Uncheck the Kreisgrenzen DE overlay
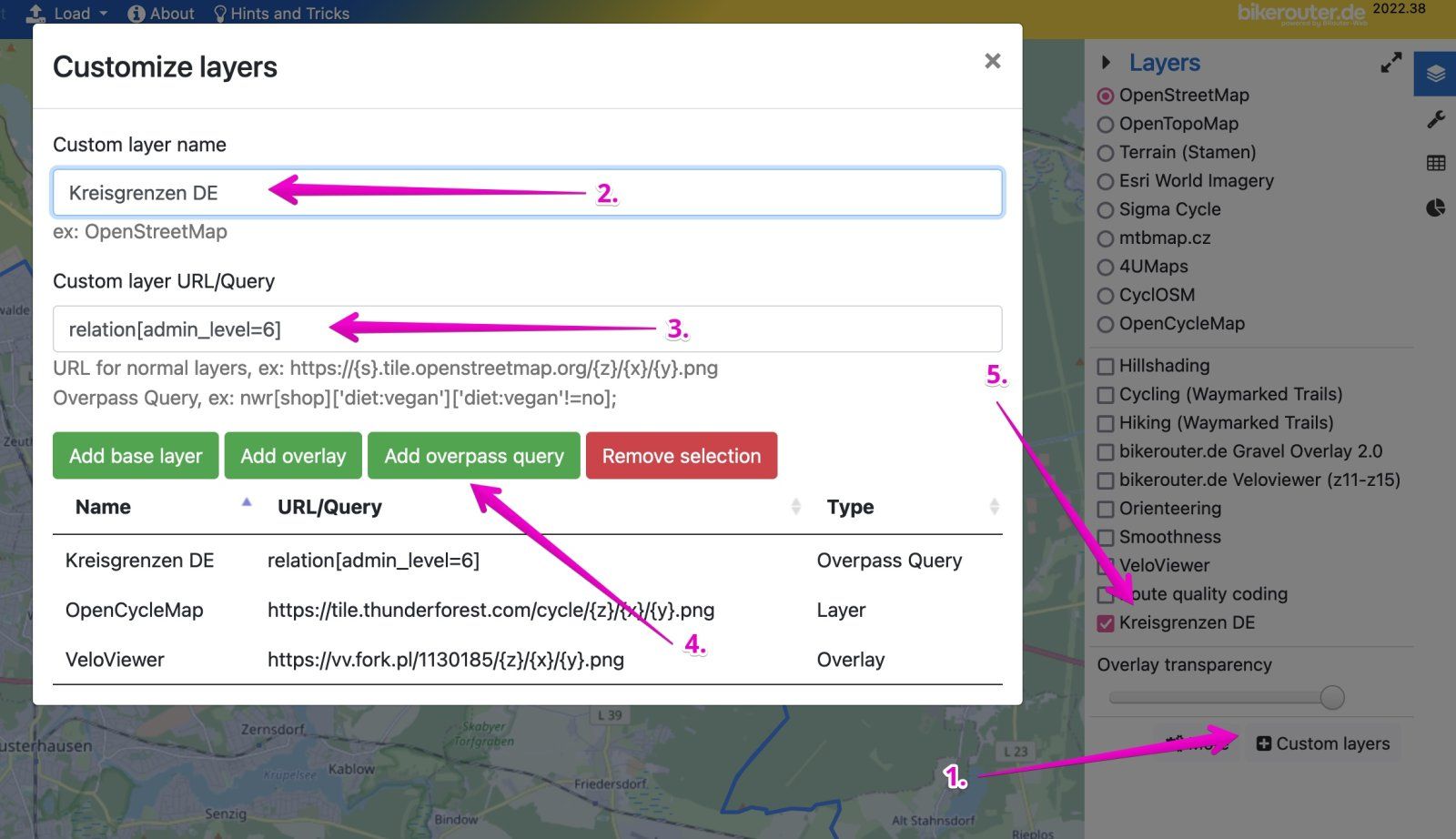Image resolution: width=1456 pixels, height=839 pixels. [1106, 623]
